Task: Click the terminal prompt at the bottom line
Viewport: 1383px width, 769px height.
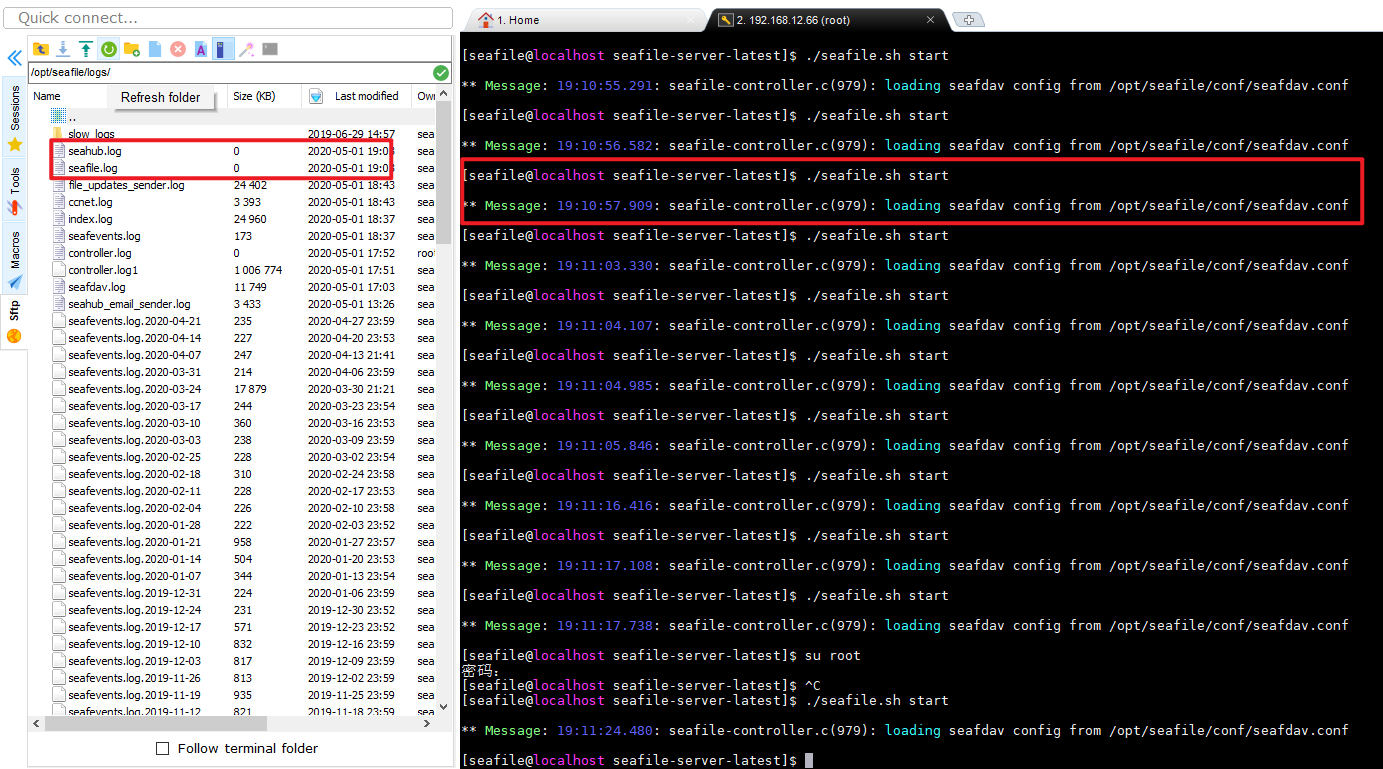Action: [637, 761]
